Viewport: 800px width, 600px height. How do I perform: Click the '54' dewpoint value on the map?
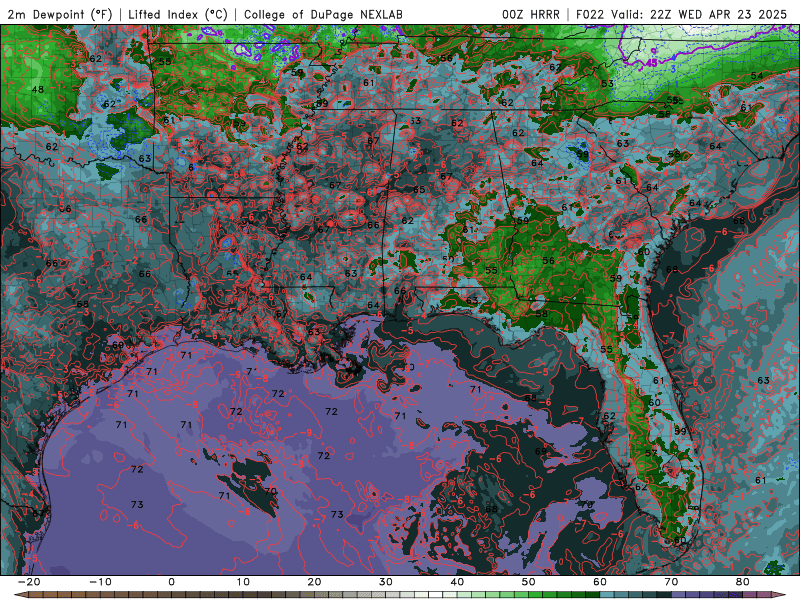point(757,76)
